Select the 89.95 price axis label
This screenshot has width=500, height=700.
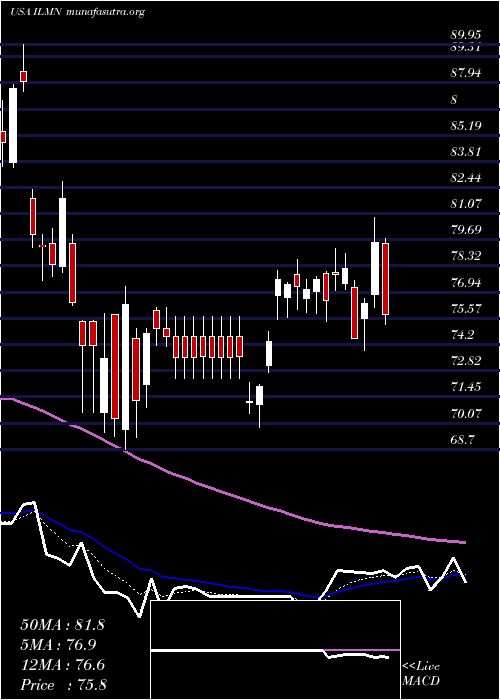(x=467, y=36)
